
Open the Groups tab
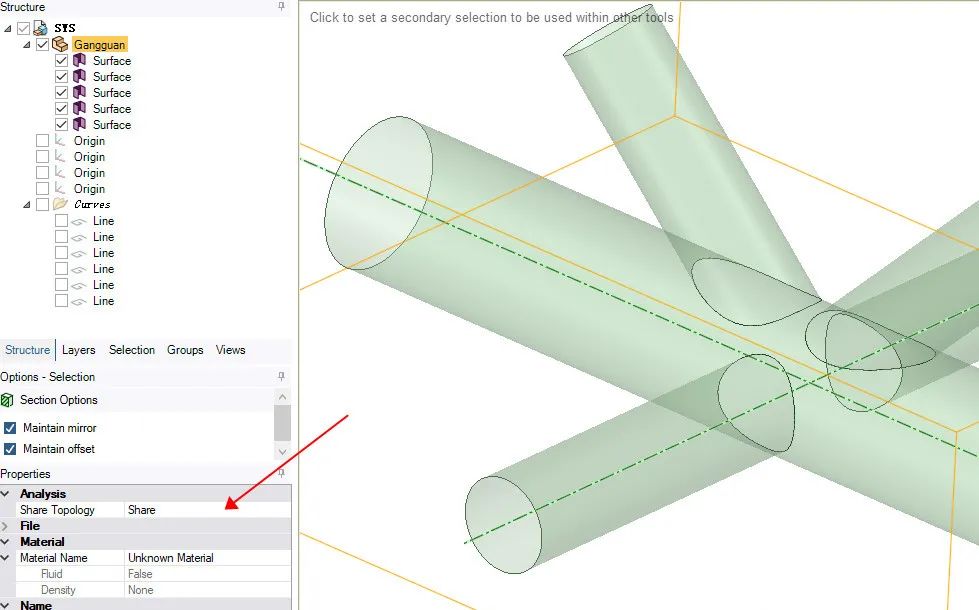[185, 350]
